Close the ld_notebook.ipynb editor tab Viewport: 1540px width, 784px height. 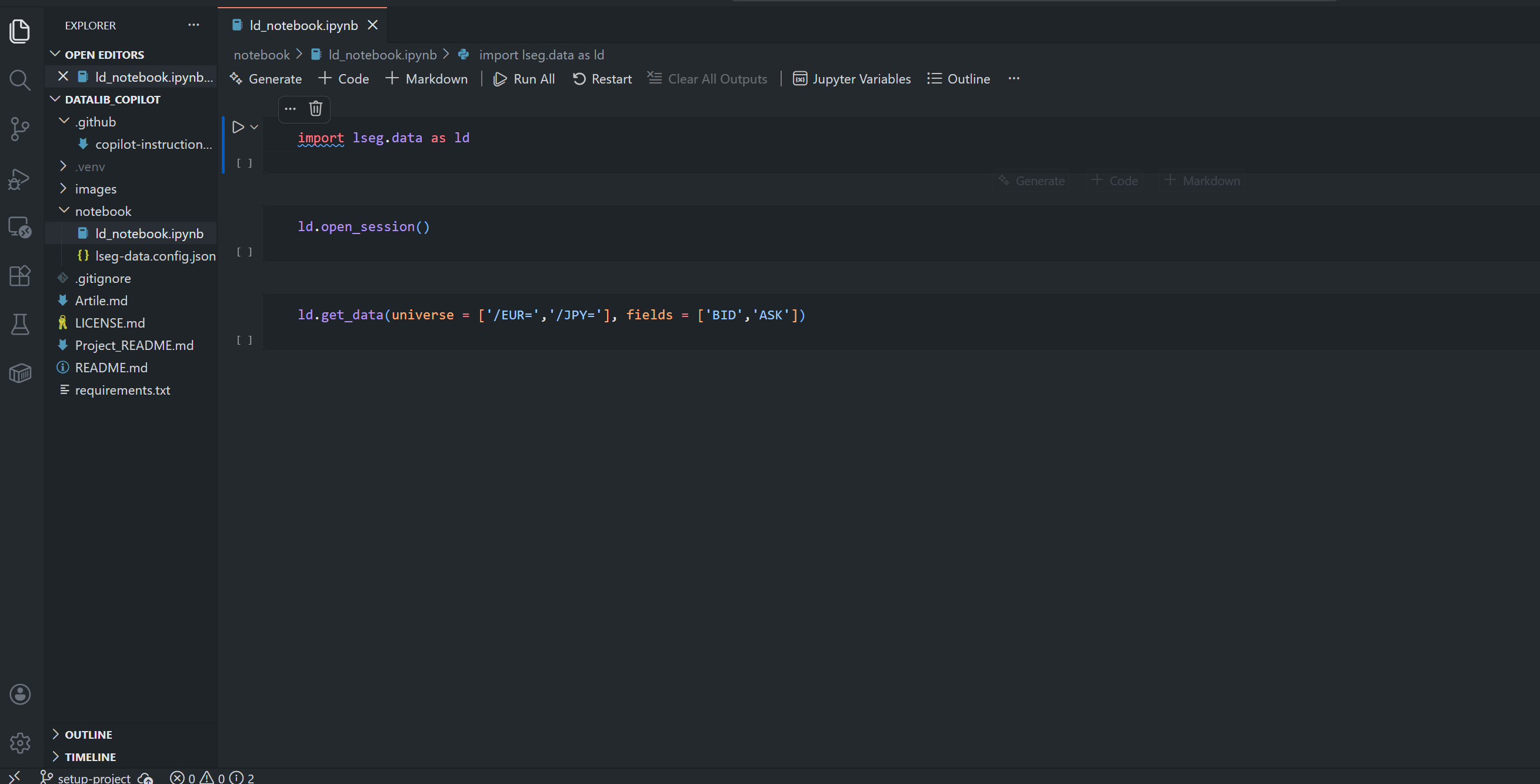click(x=372, y=25)
